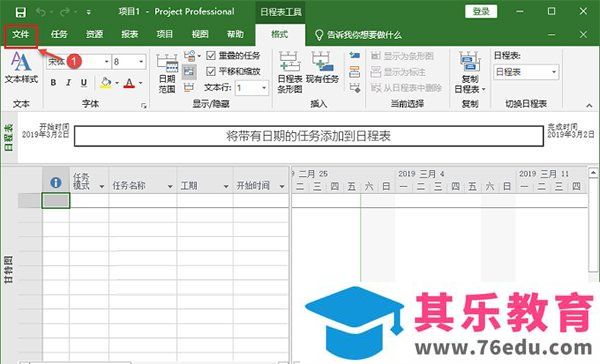This screenshot has height=364, width=600.
Task: Open font dialog launcher in 字体 group
Action: 143,106
